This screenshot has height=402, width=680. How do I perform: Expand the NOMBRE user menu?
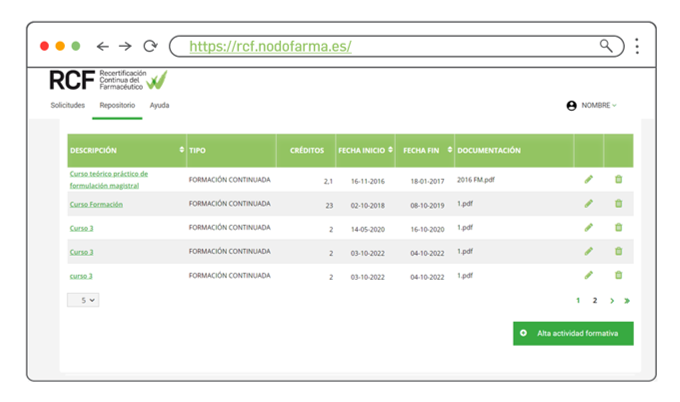click(591, 105)
